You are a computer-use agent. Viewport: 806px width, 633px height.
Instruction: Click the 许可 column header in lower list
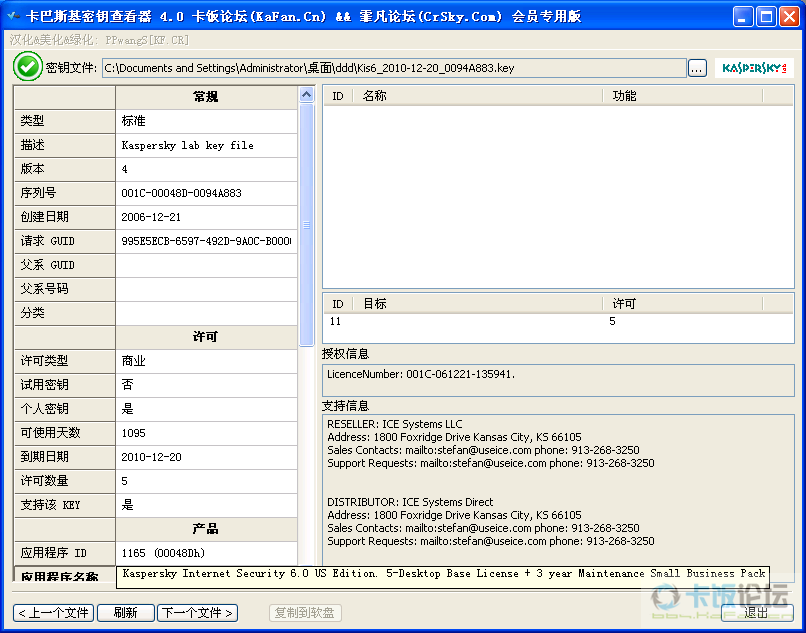coord(683,304)
